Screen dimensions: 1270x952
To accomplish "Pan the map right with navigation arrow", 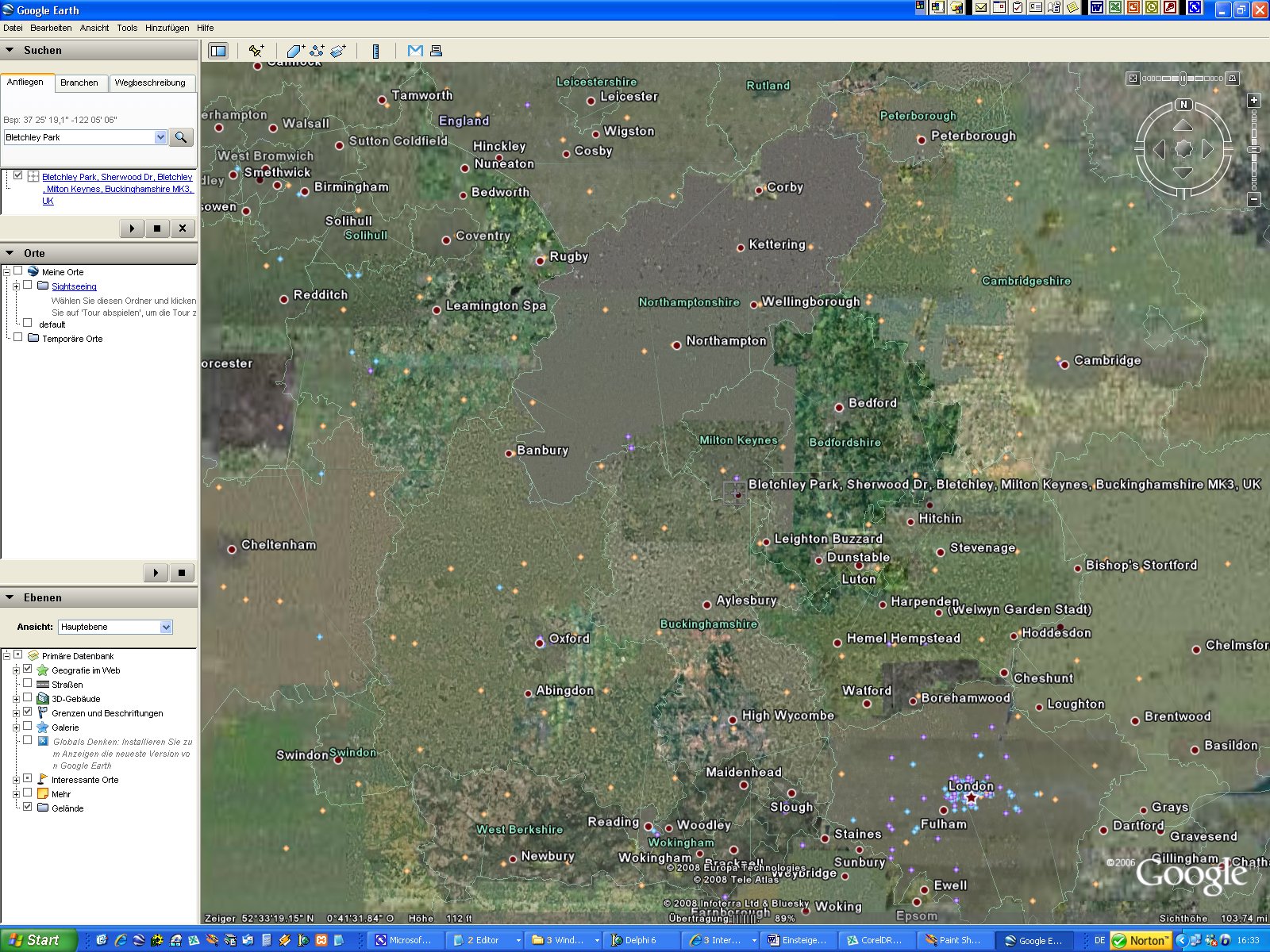I will pos(1207,149).
